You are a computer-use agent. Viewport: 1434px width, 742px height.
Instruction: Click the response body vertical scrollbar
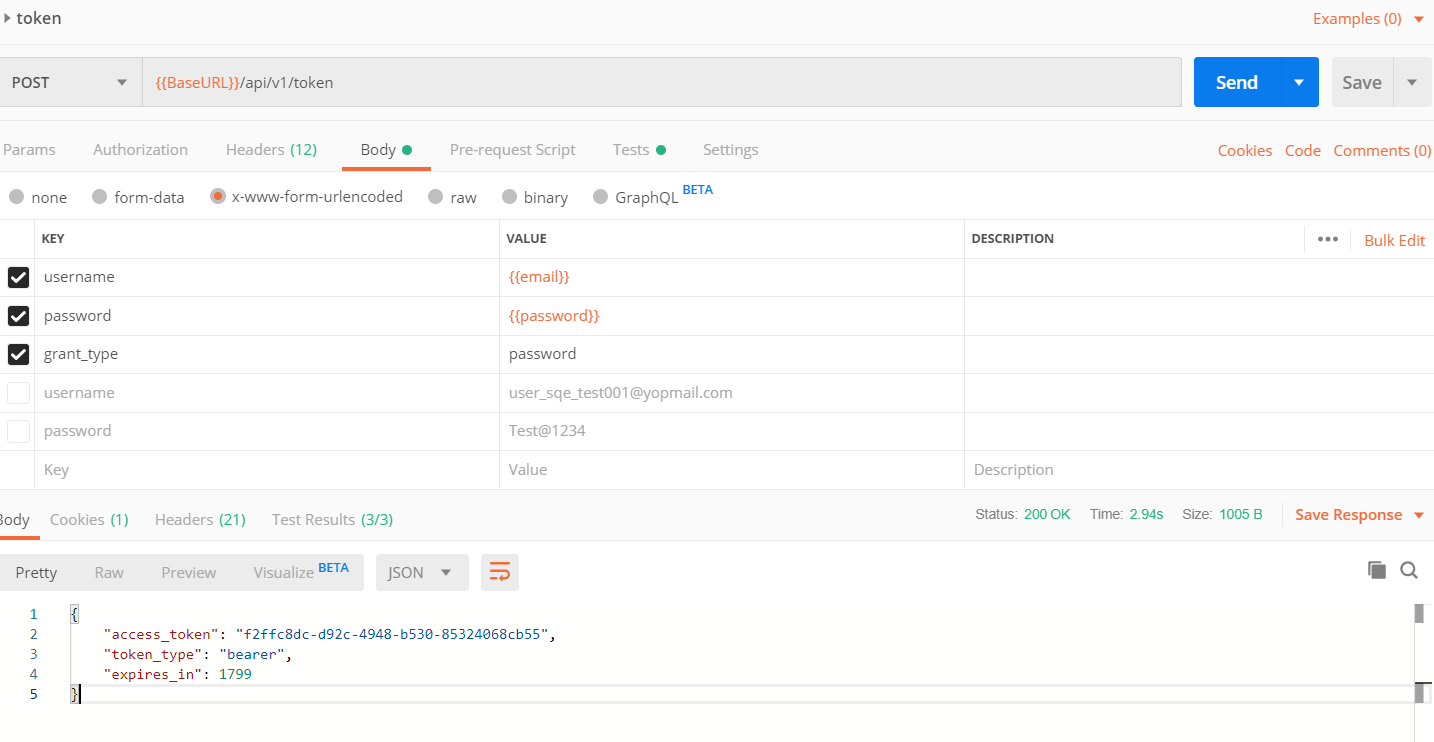[1419, 650]
